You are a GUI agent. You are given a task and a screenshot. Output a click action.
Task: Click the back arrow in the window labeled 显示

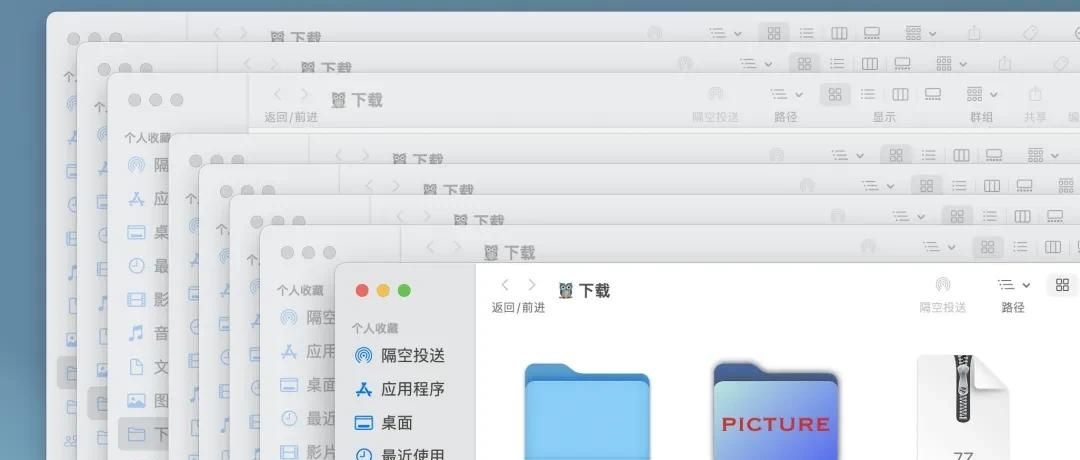(277, 95)
